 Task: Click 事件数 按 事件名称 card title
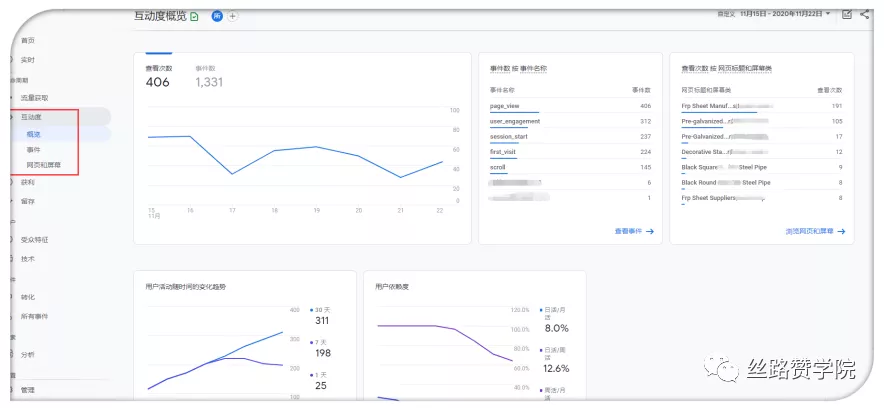(519, 68)
